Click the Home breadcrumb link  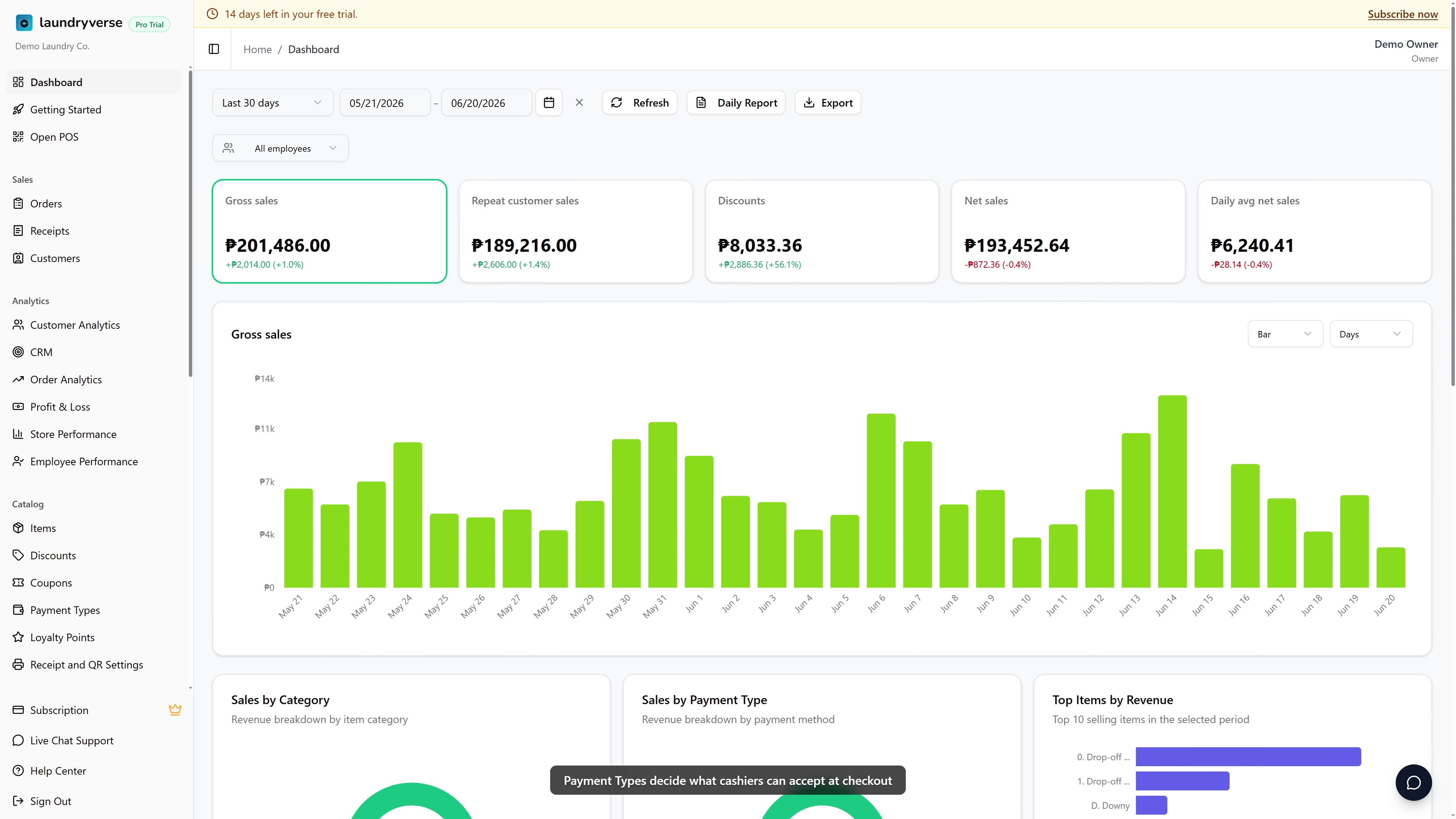click(258, 49)
